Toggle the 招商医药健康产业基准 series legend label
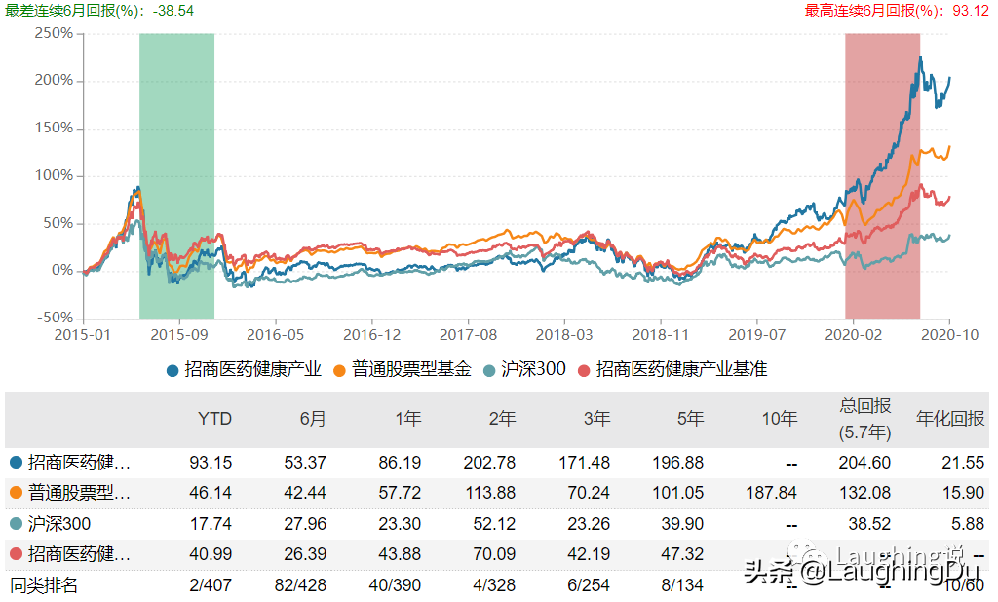Screen dimensions: 998x602 coord(681,369)
